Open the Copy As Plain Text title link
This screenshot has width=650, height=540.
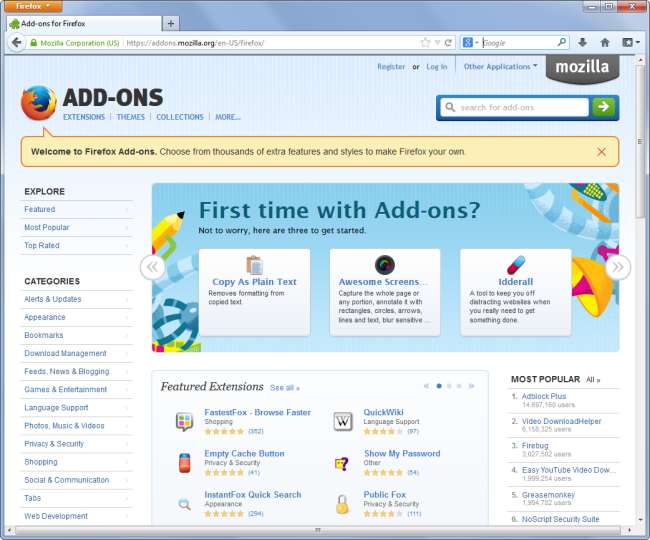click(x=254, y=282)
